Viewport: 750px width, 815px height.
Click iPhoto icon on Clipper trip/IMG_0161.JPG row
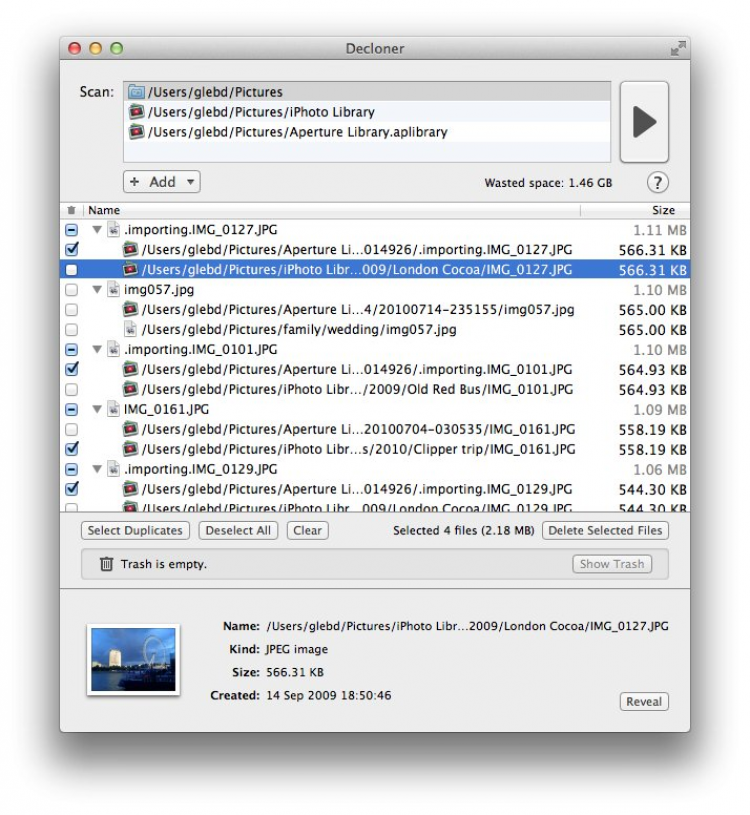click(130, 449)
